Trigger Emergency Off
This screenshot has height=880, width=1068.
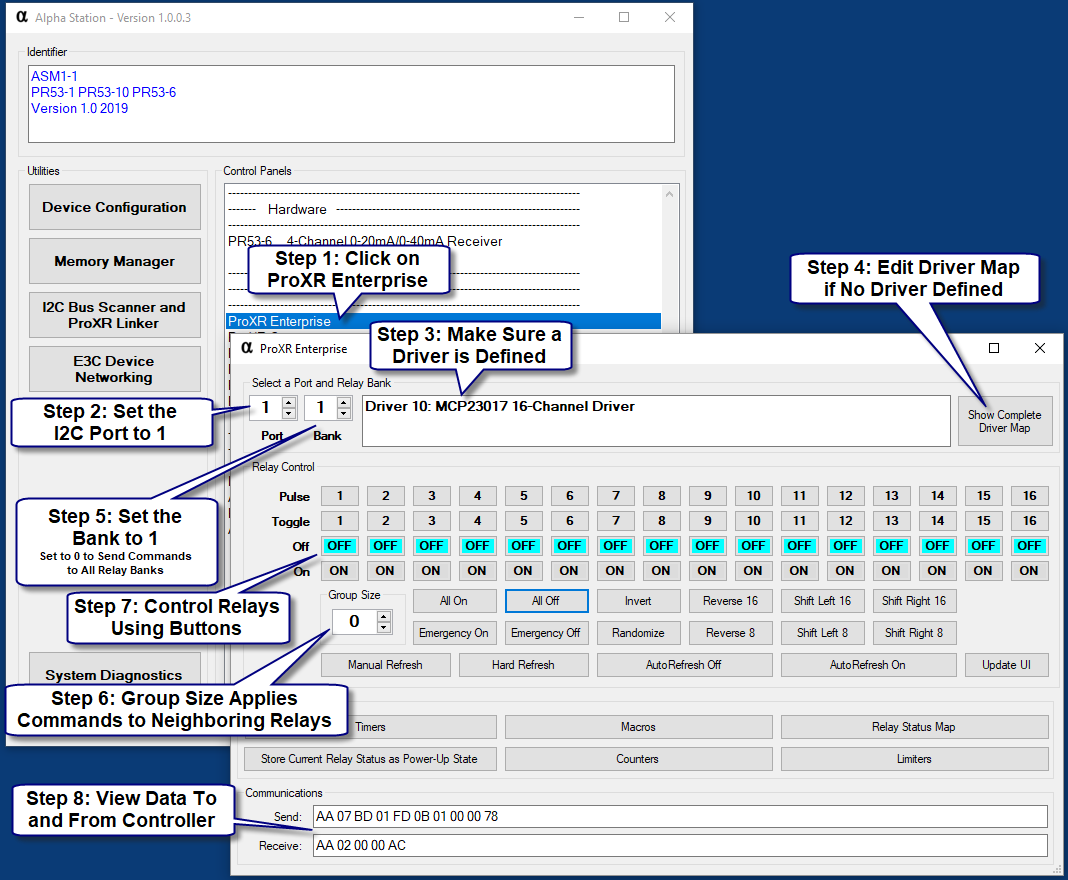[546, 633]
